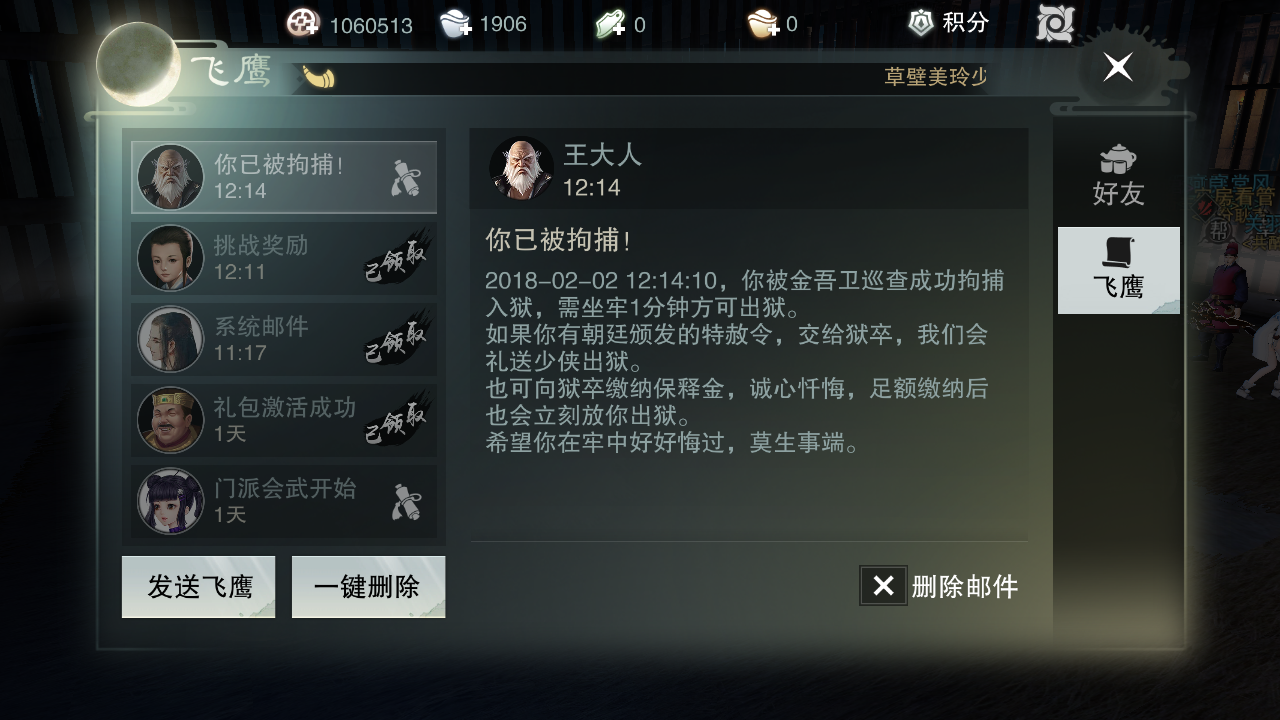Screen dimensions: 1280x720
Task: Select the 飞鹰 mail tab
Action: pos(1118,270)
